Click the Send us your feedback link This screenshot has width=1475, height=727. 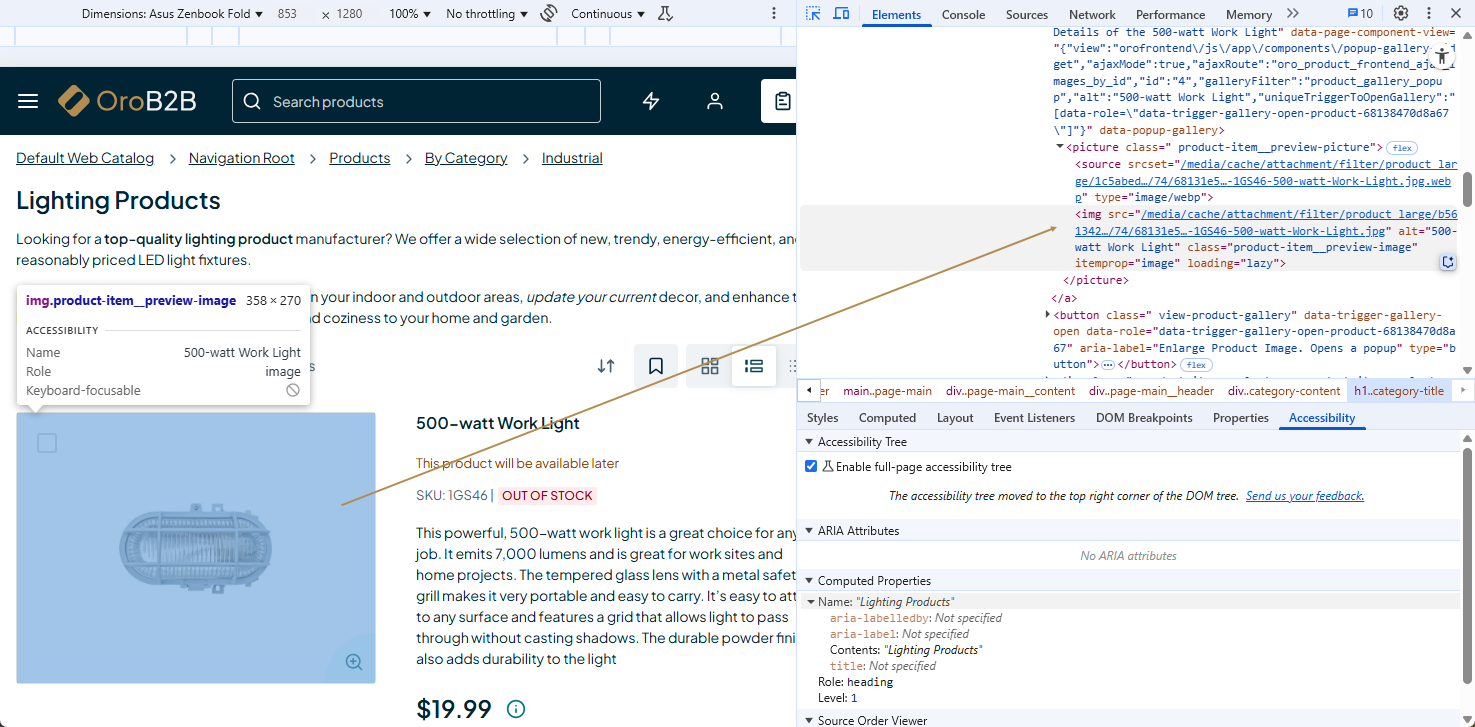pos(1304,496)
